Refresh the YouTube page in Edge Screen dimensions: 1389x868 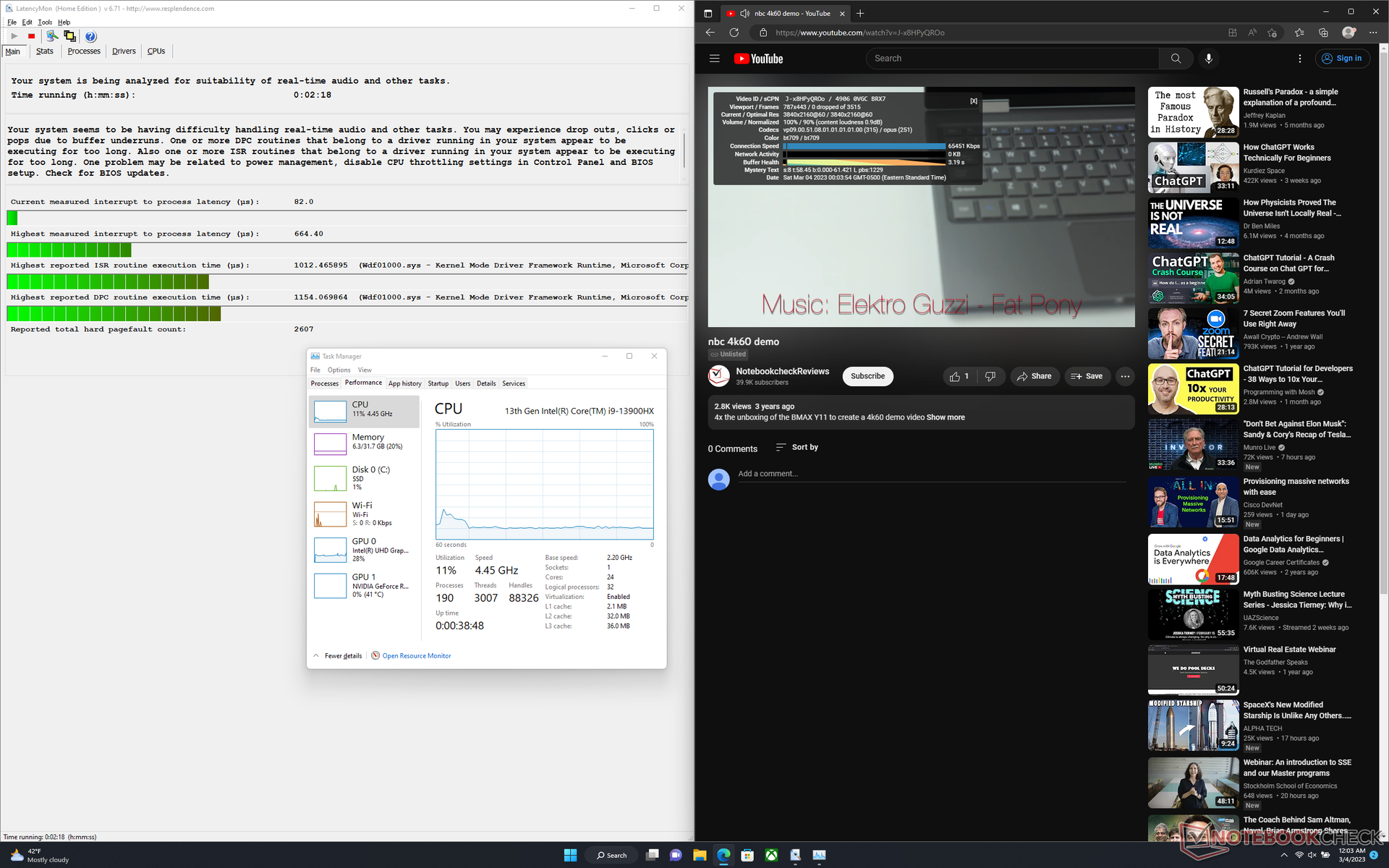[x=734, y=33]
